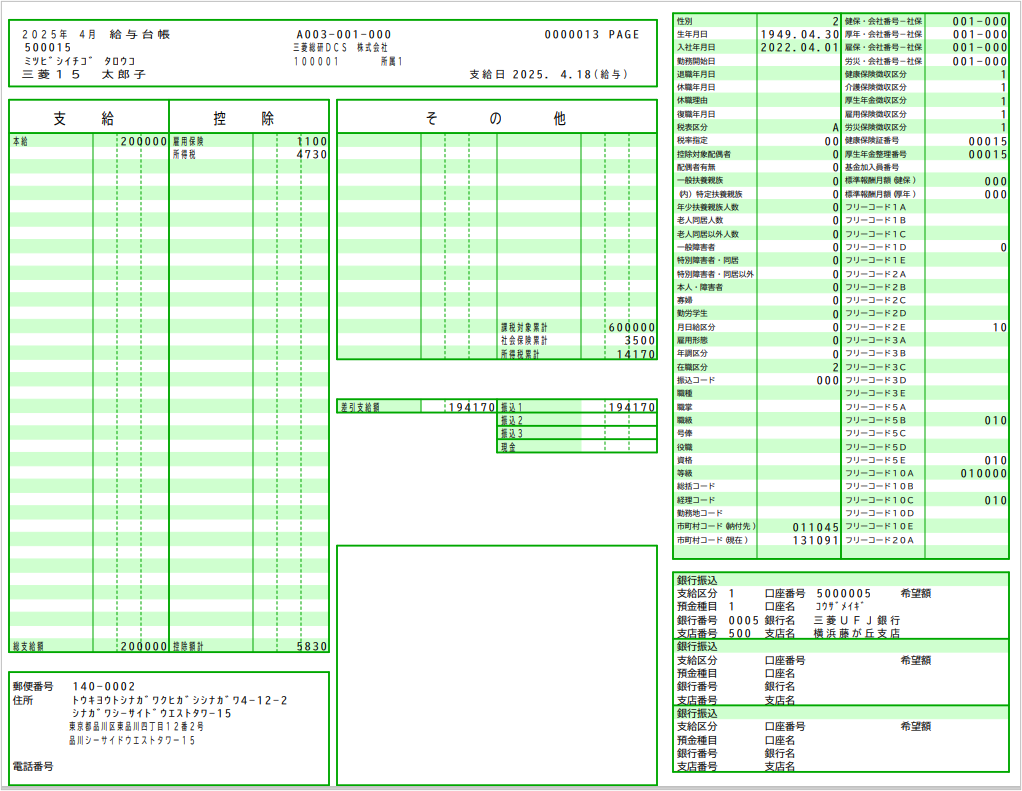Viewport: 1022px width, 791px height.
Task: Select the '総支給額' total label
Action: click(x=28, y=646)
